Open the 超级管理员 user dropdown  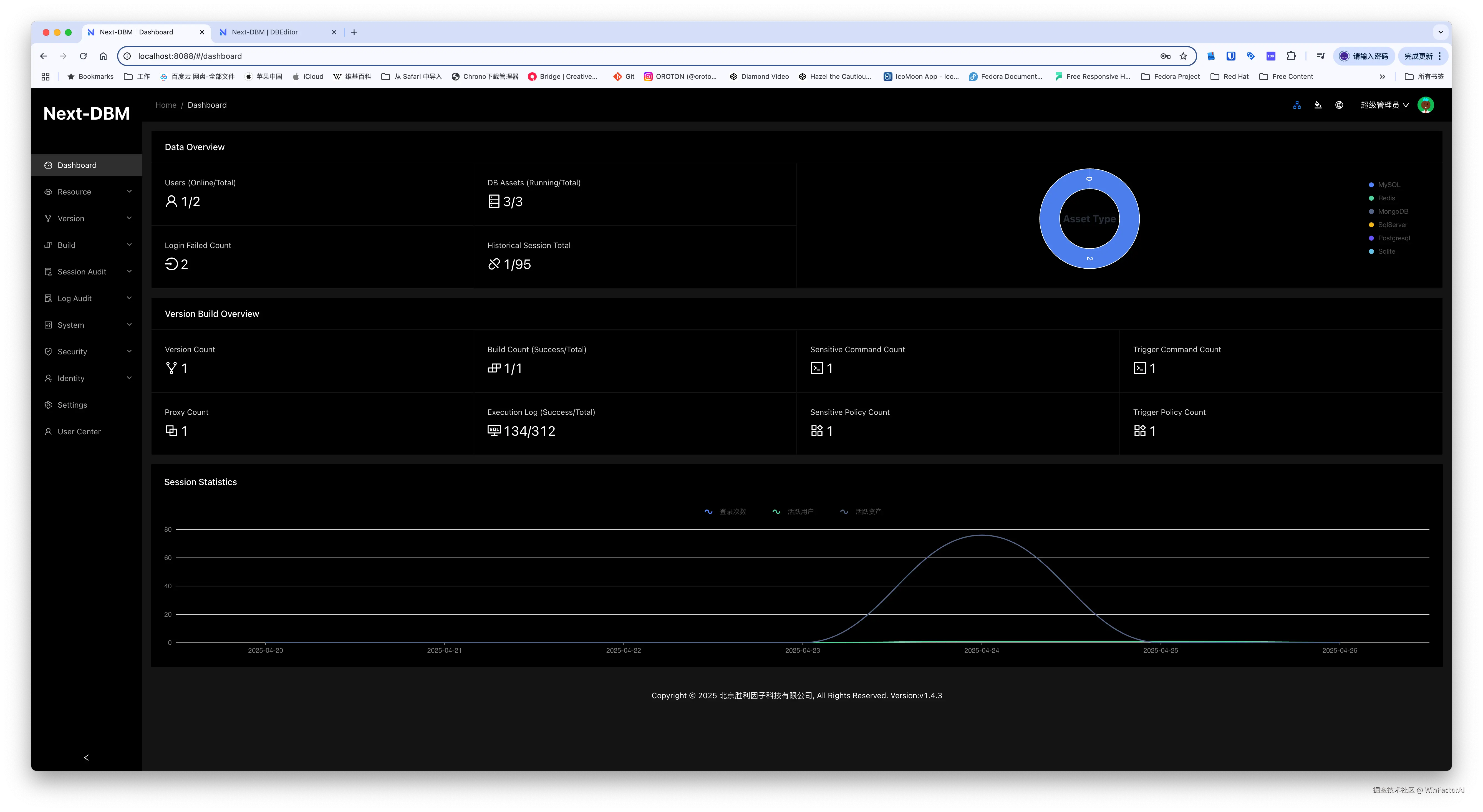tap(1384, 105)
